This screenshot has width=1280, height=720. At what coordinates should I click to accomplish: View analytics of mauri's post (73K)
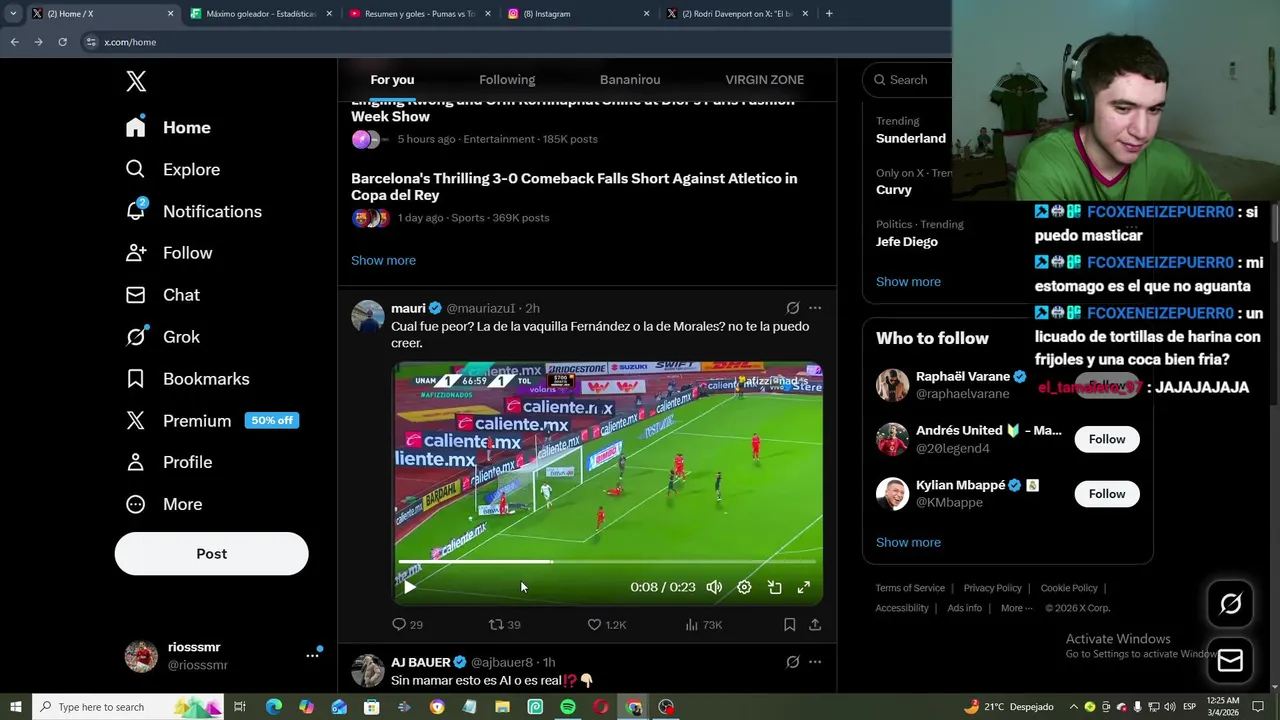pyautogui.click(x=704, y=624)
